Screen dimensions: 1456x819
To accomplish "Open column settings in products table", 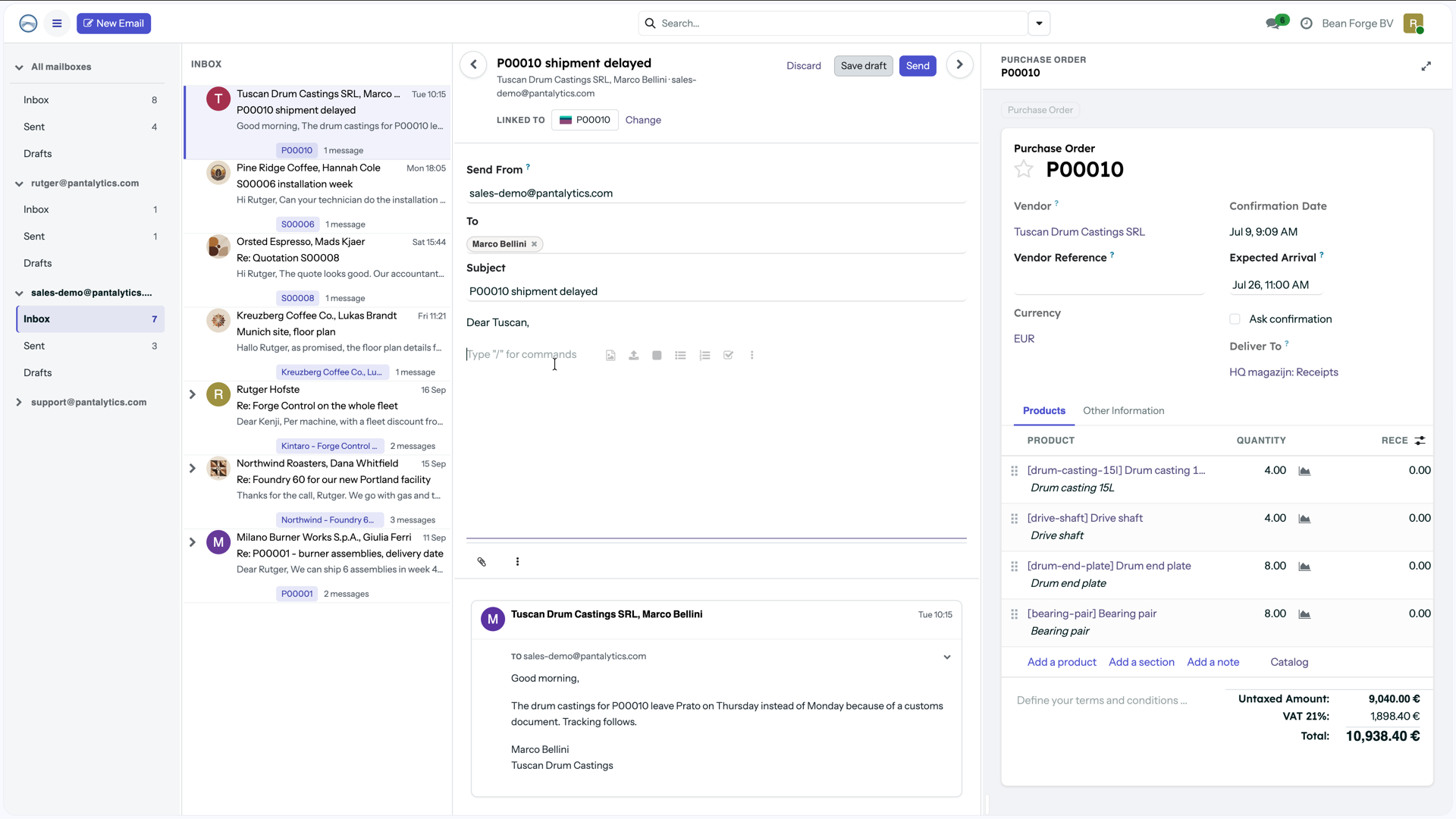I will (x=1420, y=440).
